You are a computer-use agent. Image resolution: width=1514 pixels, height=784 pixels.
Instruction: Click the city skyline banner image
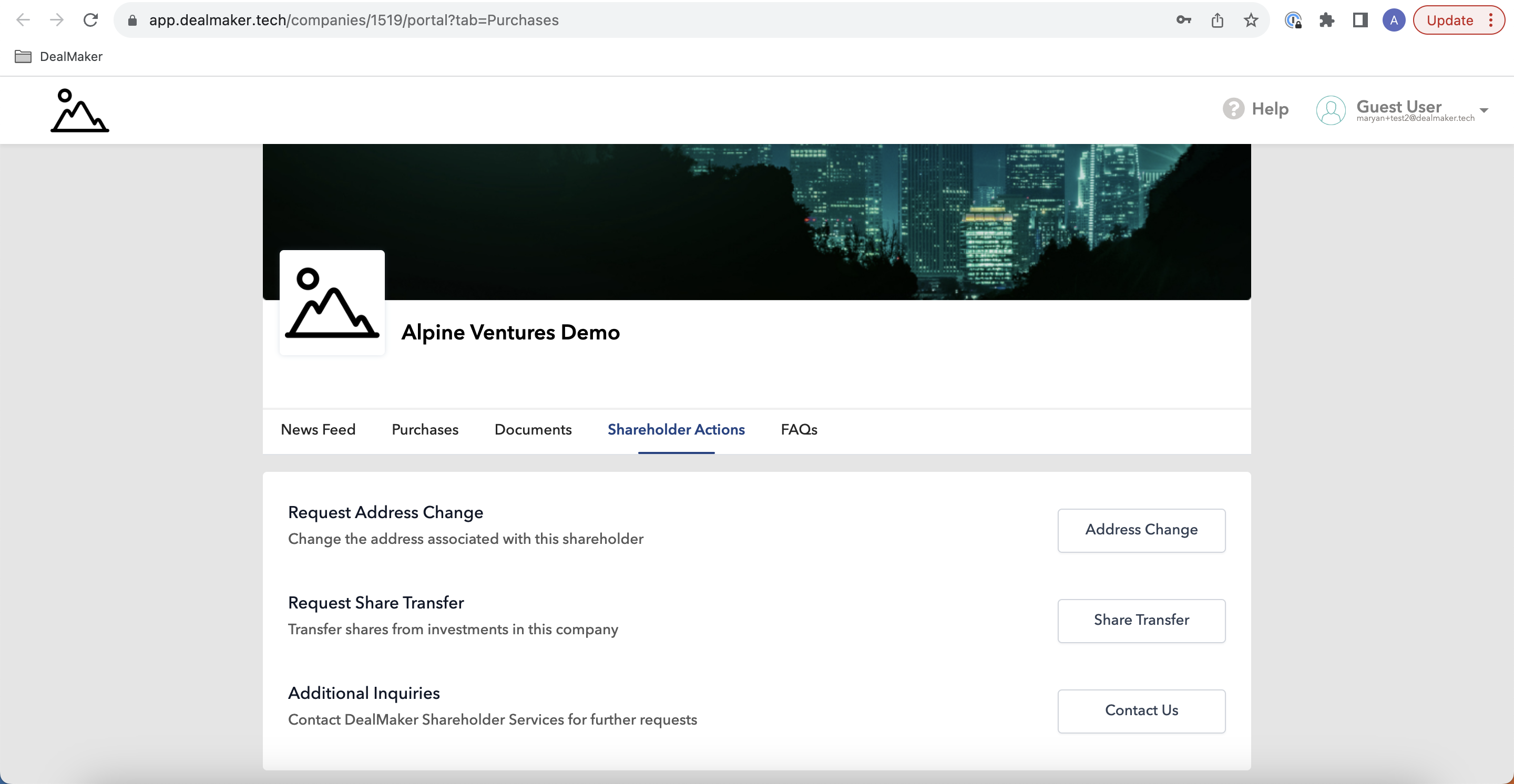(756, 221)
